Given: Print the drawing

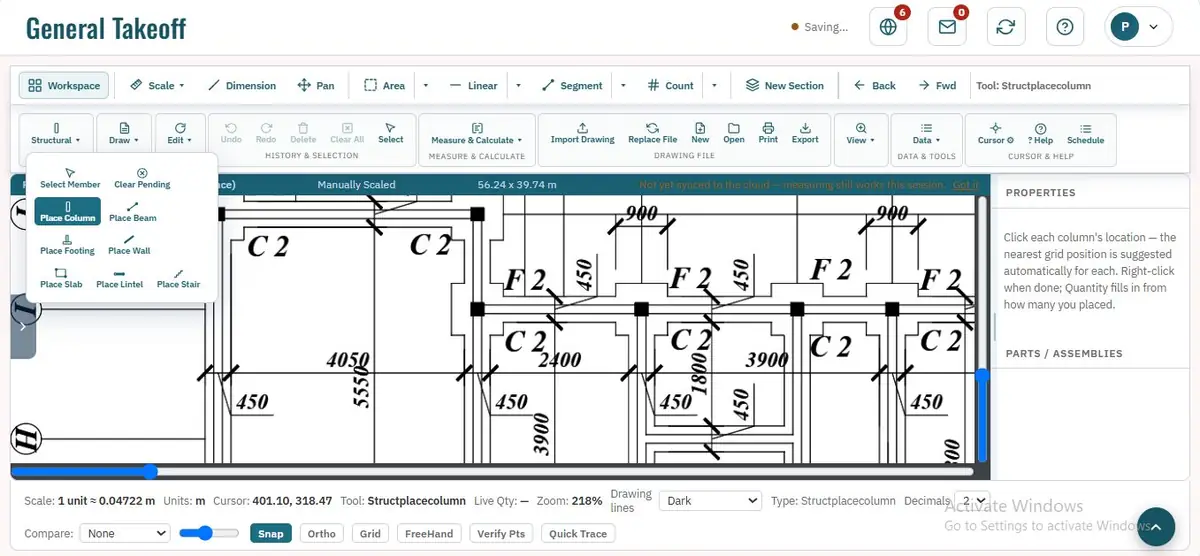Looking at the screenshot, I should [768, 133].
